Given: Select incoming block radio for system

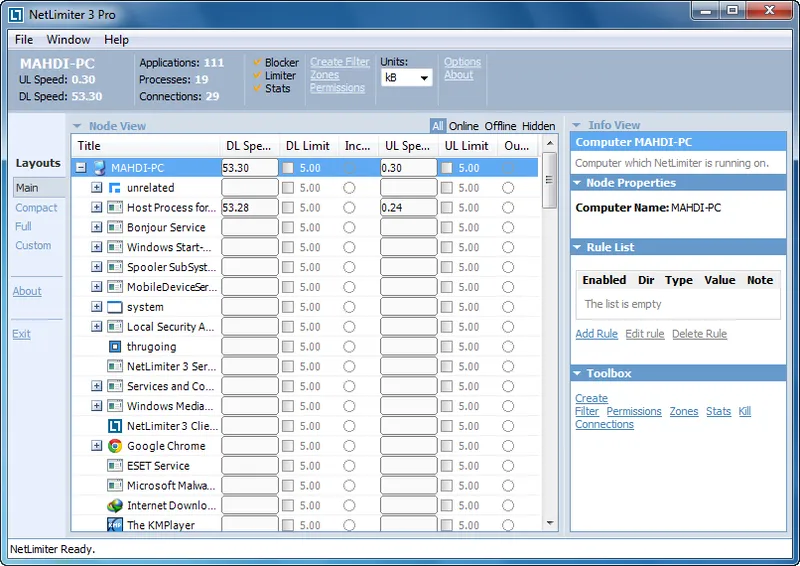Looking at the screenshot, I should [x=349, y=307].
